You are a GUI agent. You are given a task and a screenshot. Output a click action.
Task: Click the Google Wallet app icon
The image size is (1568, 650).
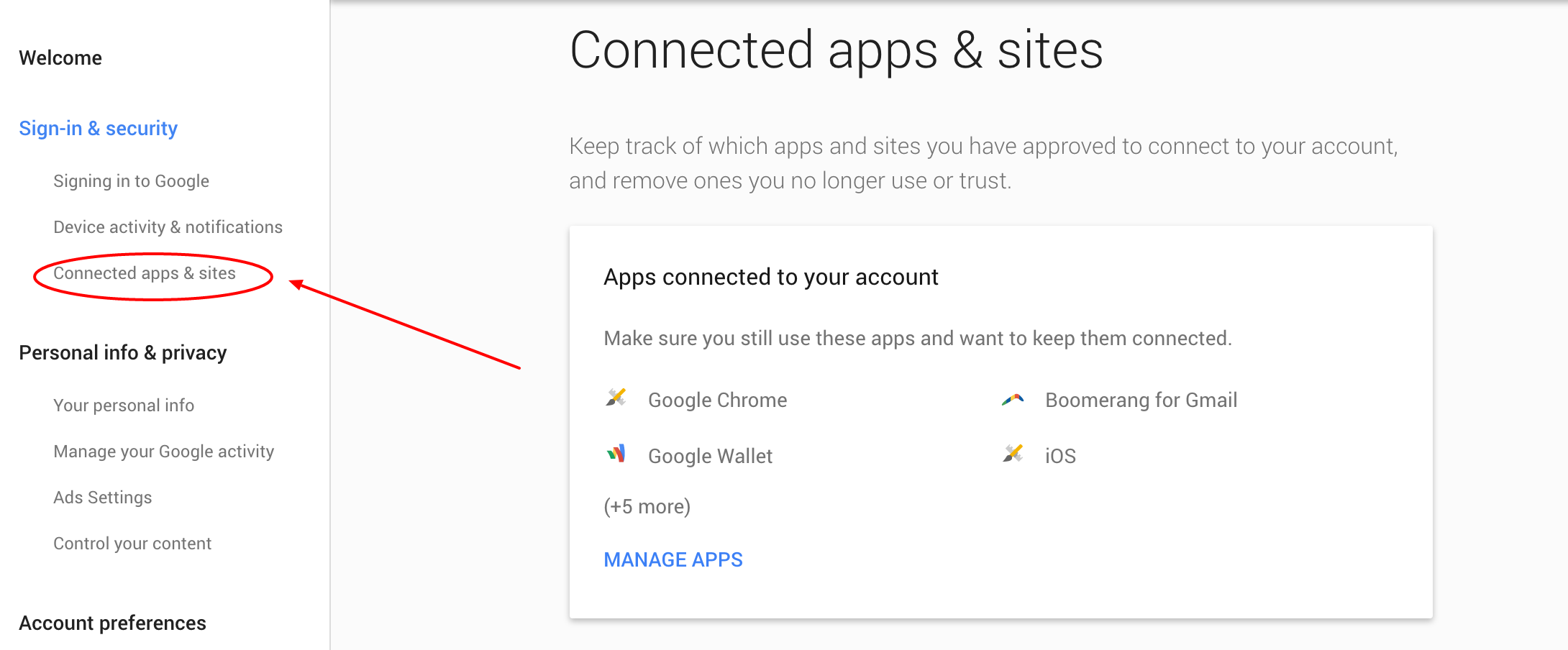click(x=616, y=454)
